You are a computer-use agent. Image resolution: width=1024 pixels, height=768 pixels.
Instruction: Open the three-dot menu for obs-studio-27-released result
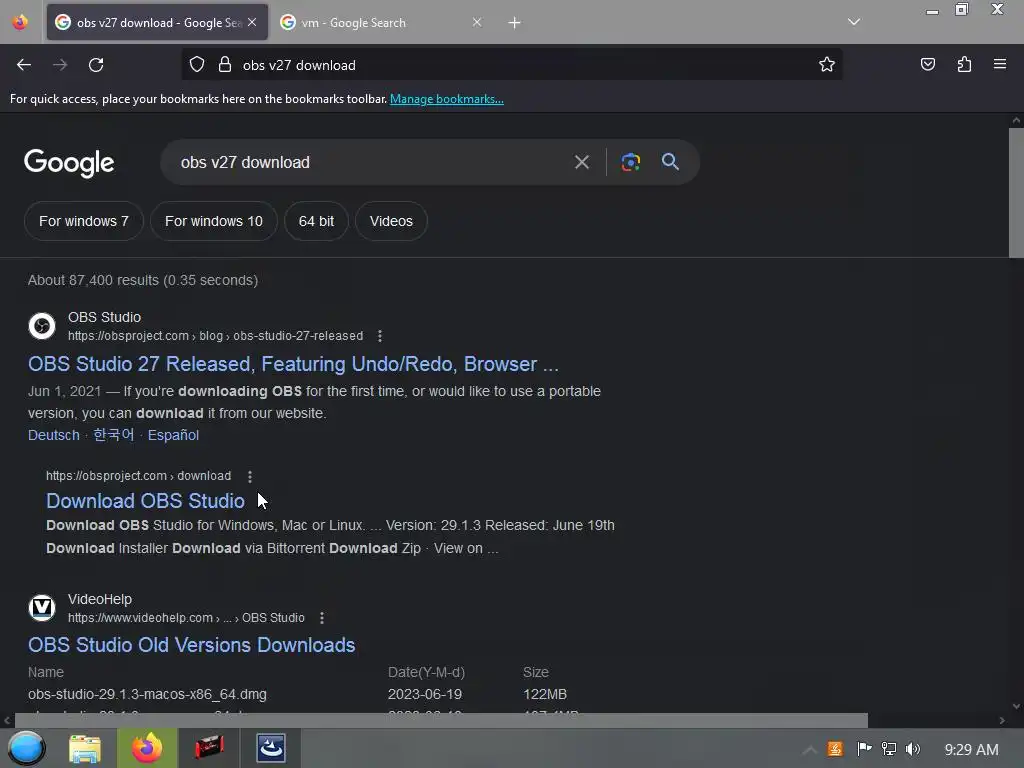380,336
